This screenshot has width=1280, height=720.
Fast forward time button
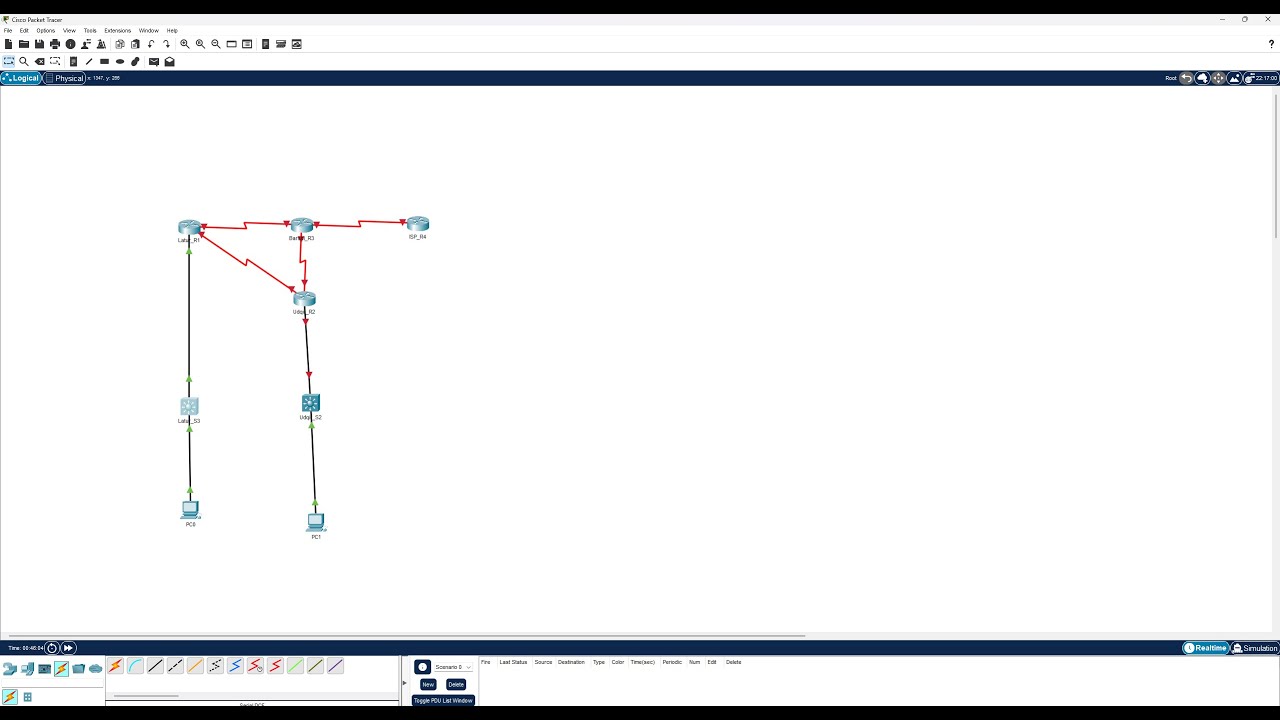click(68, 648)
